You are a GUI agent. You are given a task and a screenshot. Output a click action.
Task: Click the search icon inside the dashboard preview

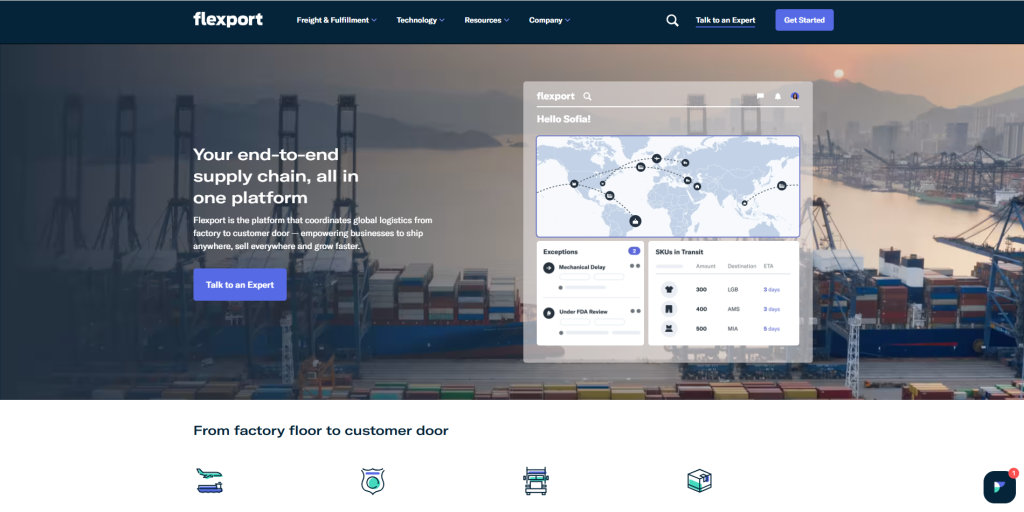pyautogui.click(x=587, y=96)
